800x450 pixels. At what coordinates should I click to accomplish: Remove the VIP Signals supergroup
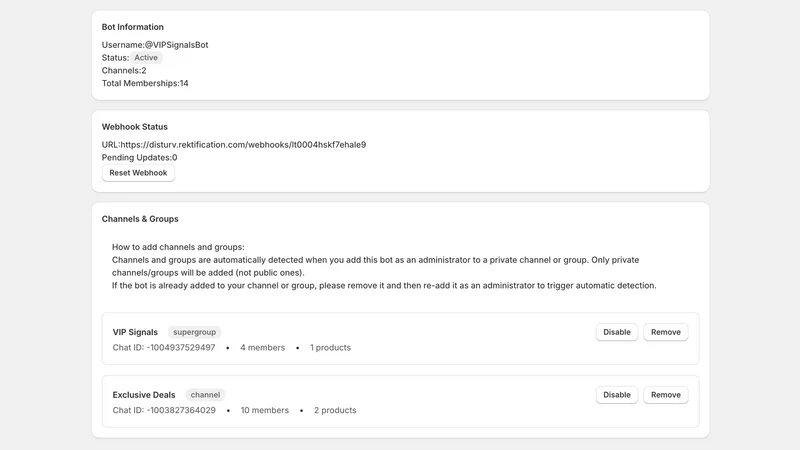click(x=666, y=332)
